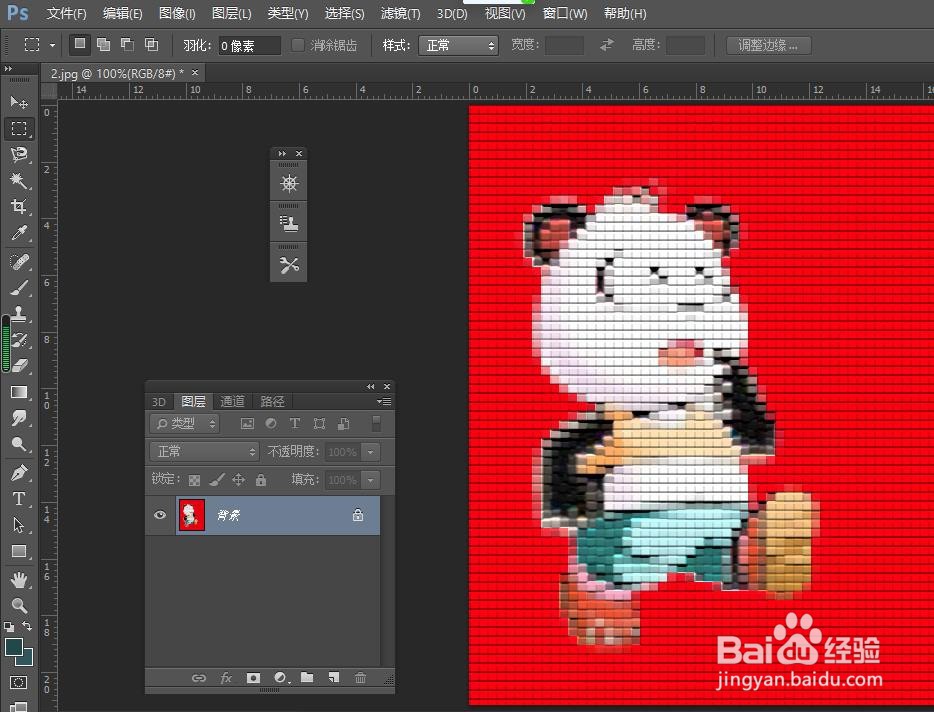Open 填充 fill dropdown arrow
Viewport: 934px width, 712px height.
click(371, 480)
